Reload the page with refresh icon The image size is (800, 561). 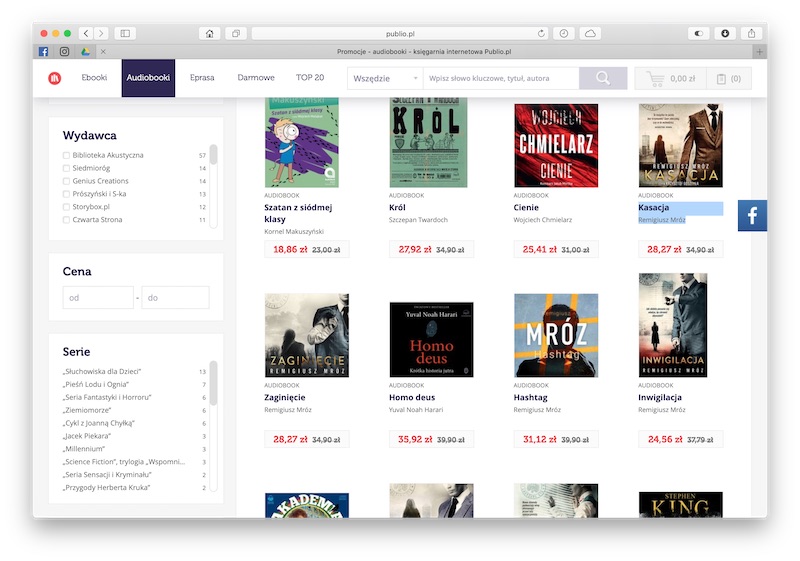[541, 34]
